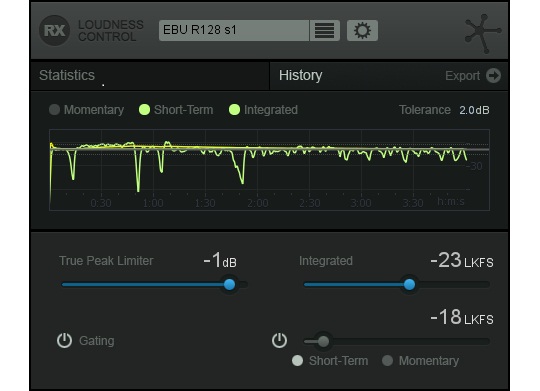Select the Short-Term radio option below slider

[x=297, y=361]
